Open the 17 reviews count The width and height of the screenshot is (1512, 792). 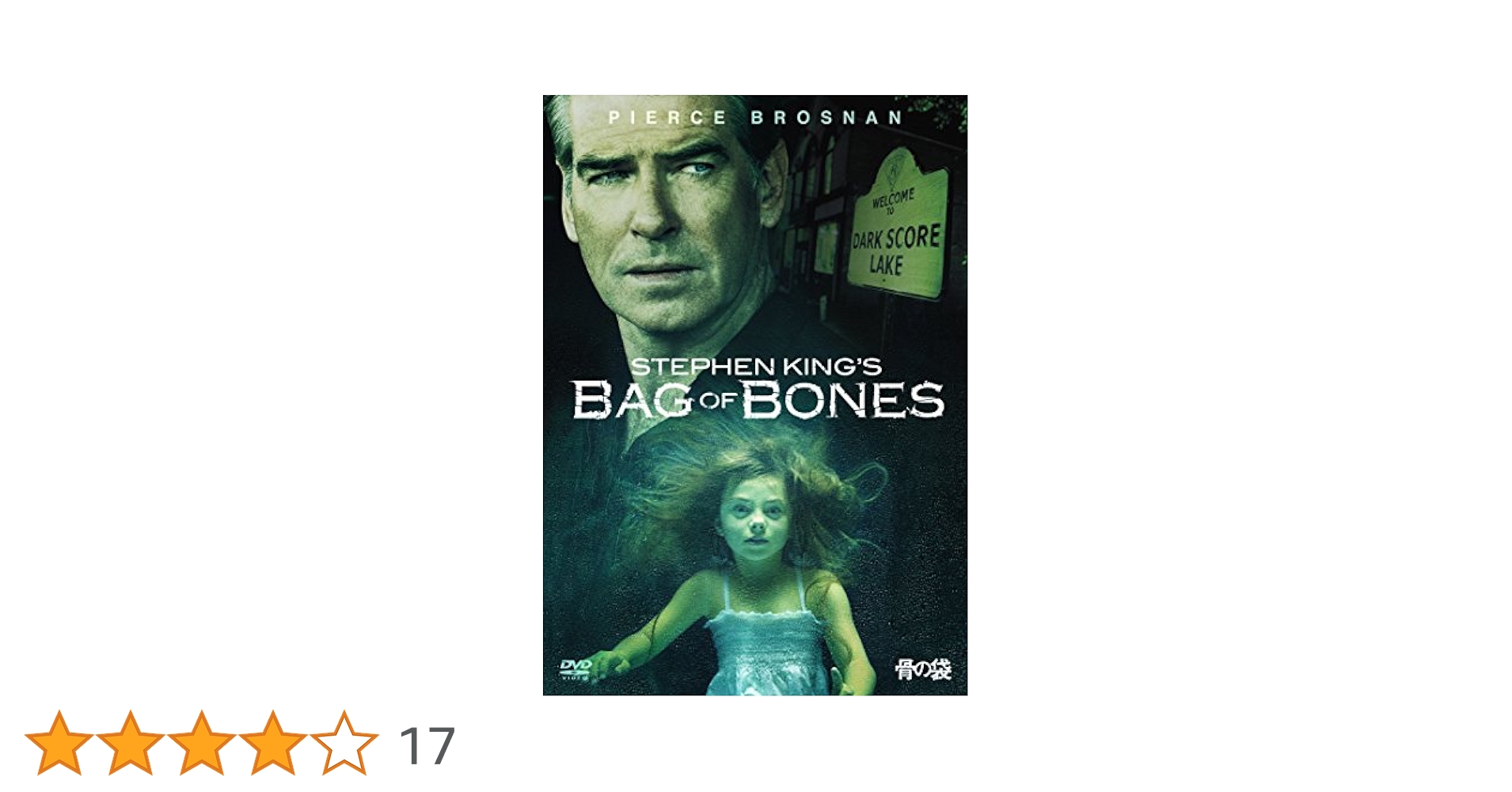click(427, 746)
